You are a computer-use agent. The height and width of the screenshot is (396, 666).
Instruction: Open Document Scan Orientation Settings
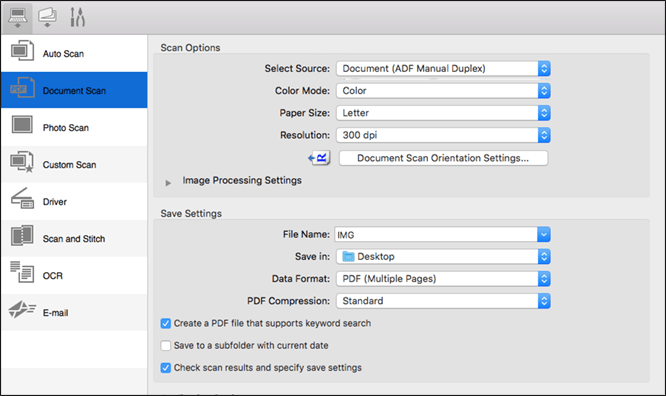click(x=443, y=158)
